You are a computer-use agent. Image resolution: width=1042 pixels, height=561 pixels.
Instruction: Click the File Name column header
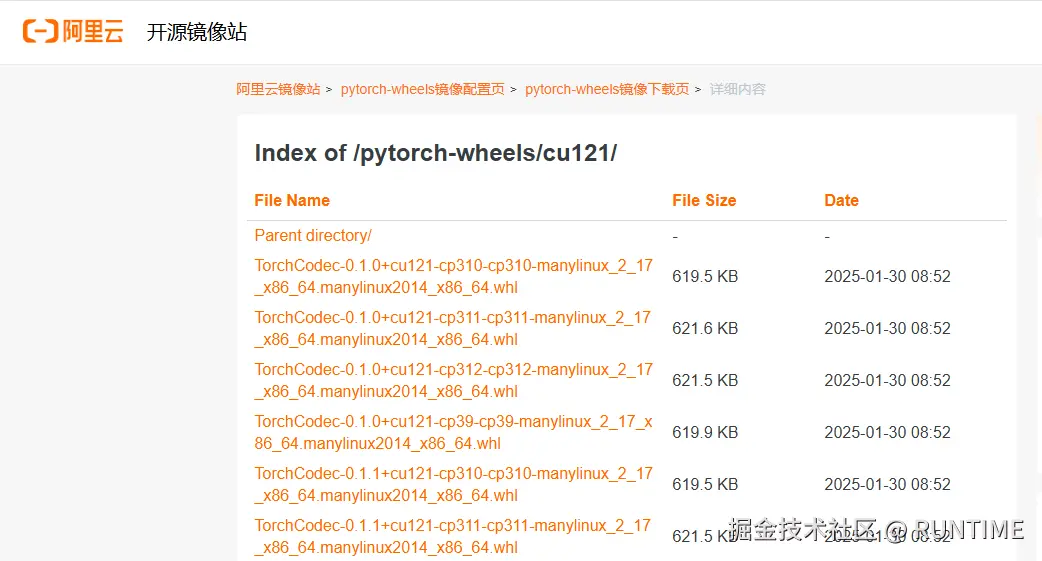pyautogui.click(x=292, y=200)
